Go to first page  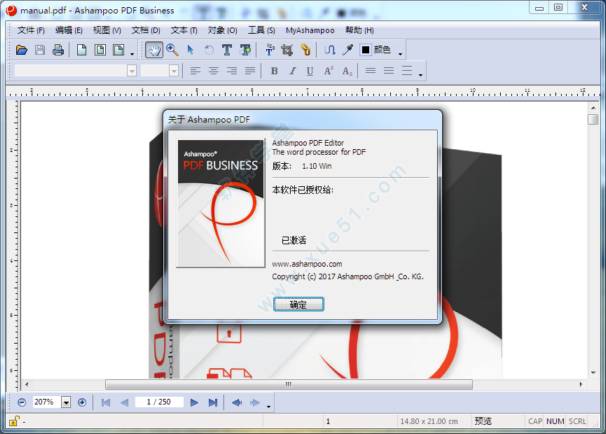pyautogui.click(x=106, y=402)
